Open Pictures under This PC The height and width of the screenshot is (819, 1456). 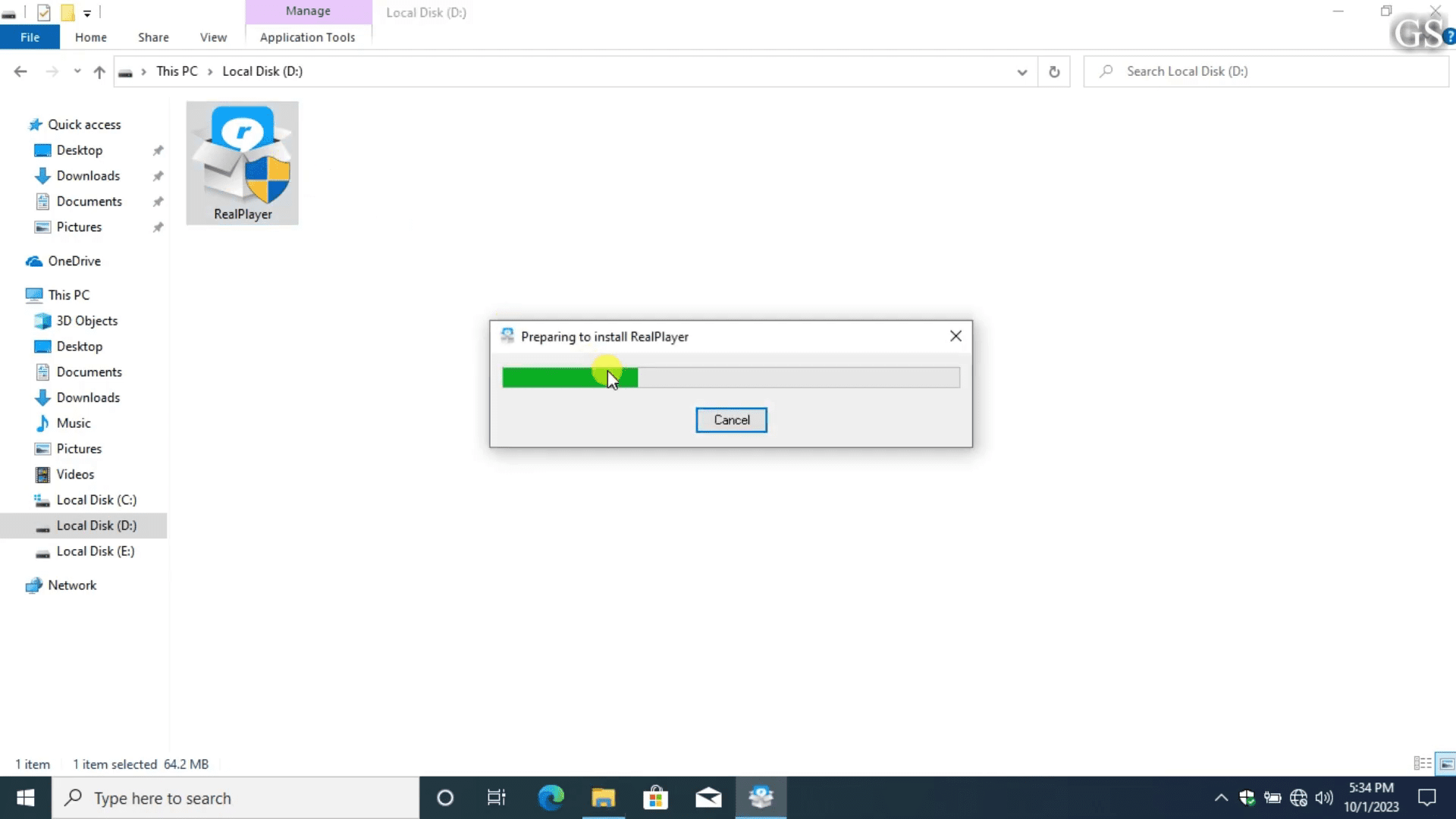click(79, 449)
